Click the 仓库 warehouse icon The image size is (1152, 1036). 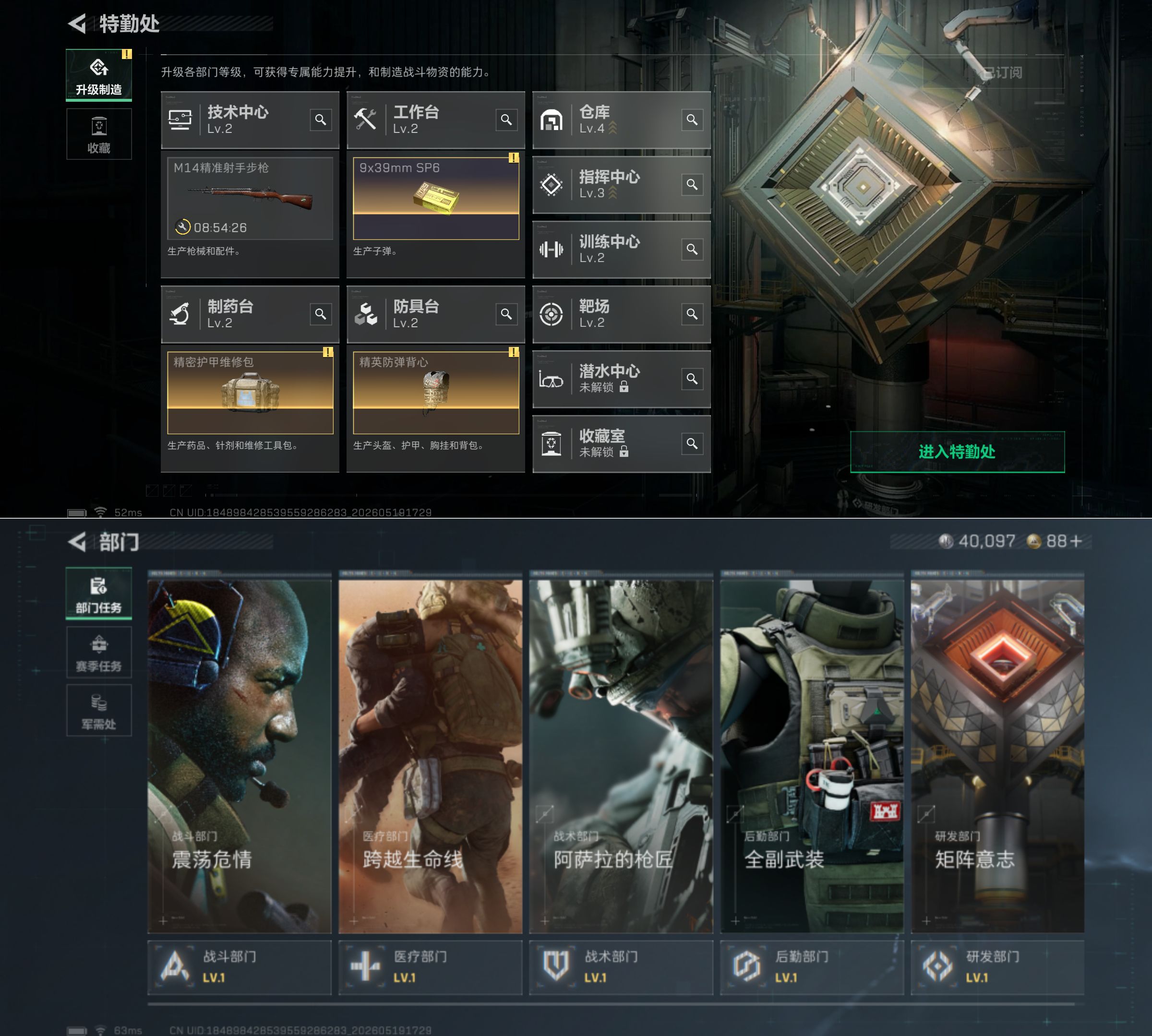(x=551, y=120)
